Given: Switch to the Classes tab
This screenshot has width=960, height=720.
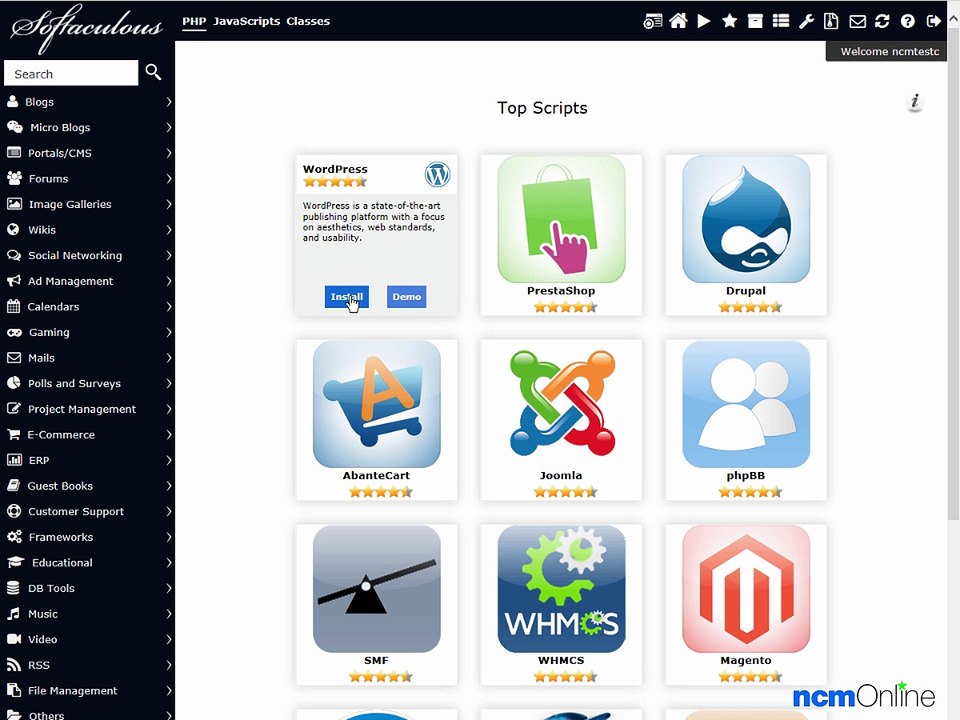Looking at the screenshot, I should click(308, 21).
